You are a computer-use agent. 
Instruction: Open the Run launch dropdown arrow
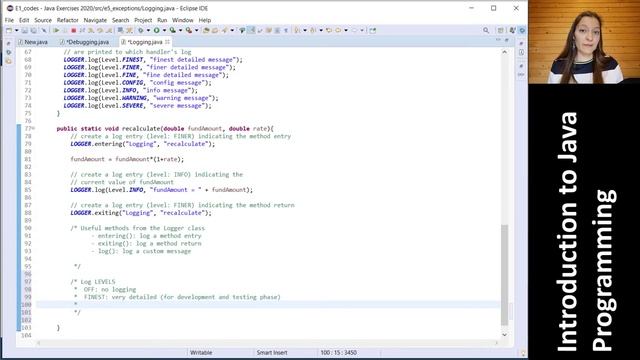[164, 30]
